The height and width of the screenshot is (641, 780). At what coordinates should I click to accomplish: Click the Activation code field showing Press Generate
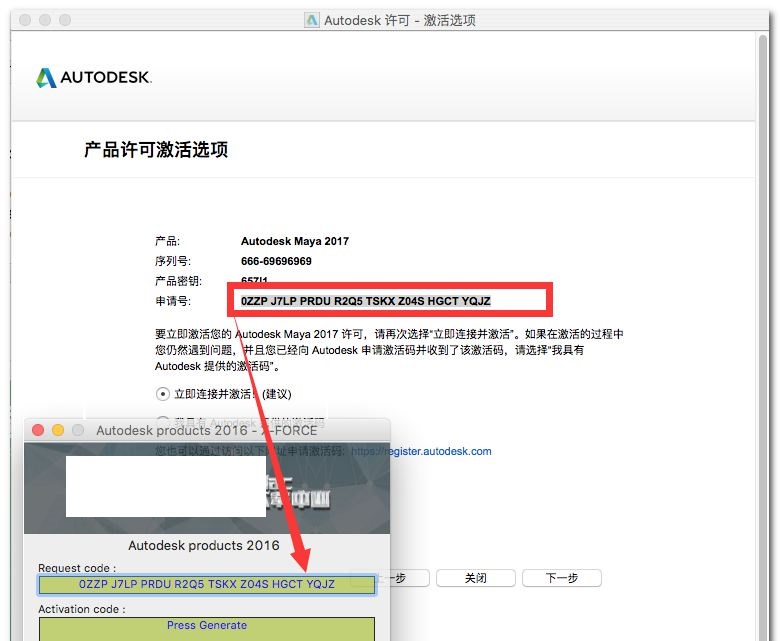206,629
